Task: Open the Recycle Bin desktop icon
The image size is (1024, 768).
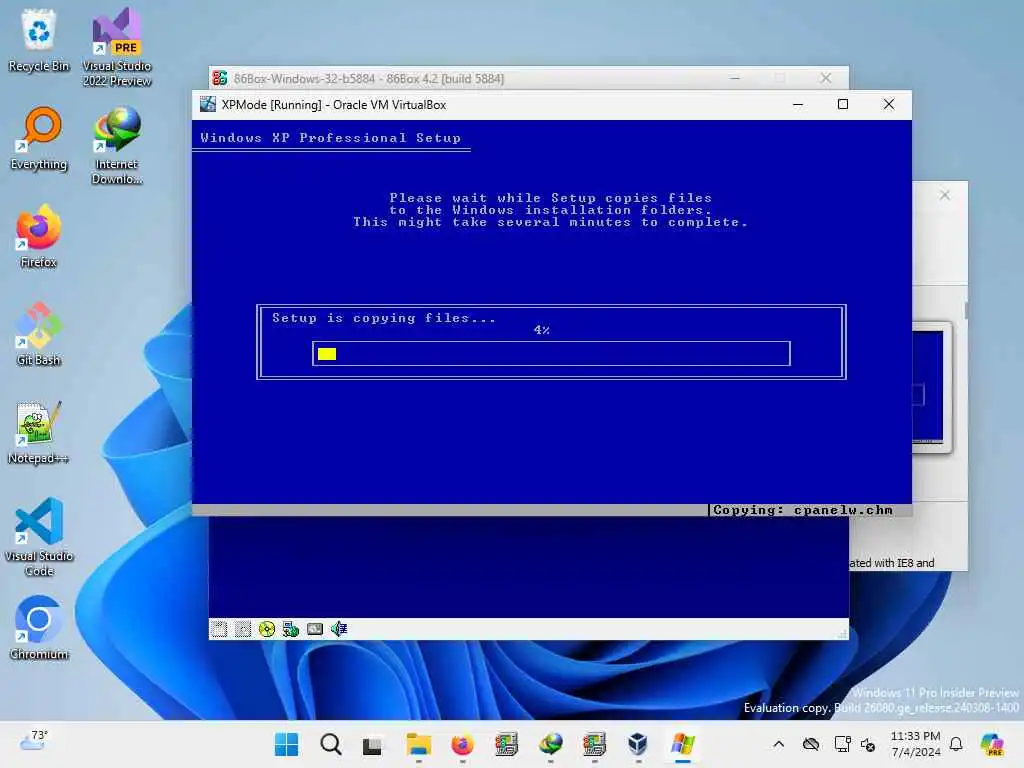Action: click(39, 40)
